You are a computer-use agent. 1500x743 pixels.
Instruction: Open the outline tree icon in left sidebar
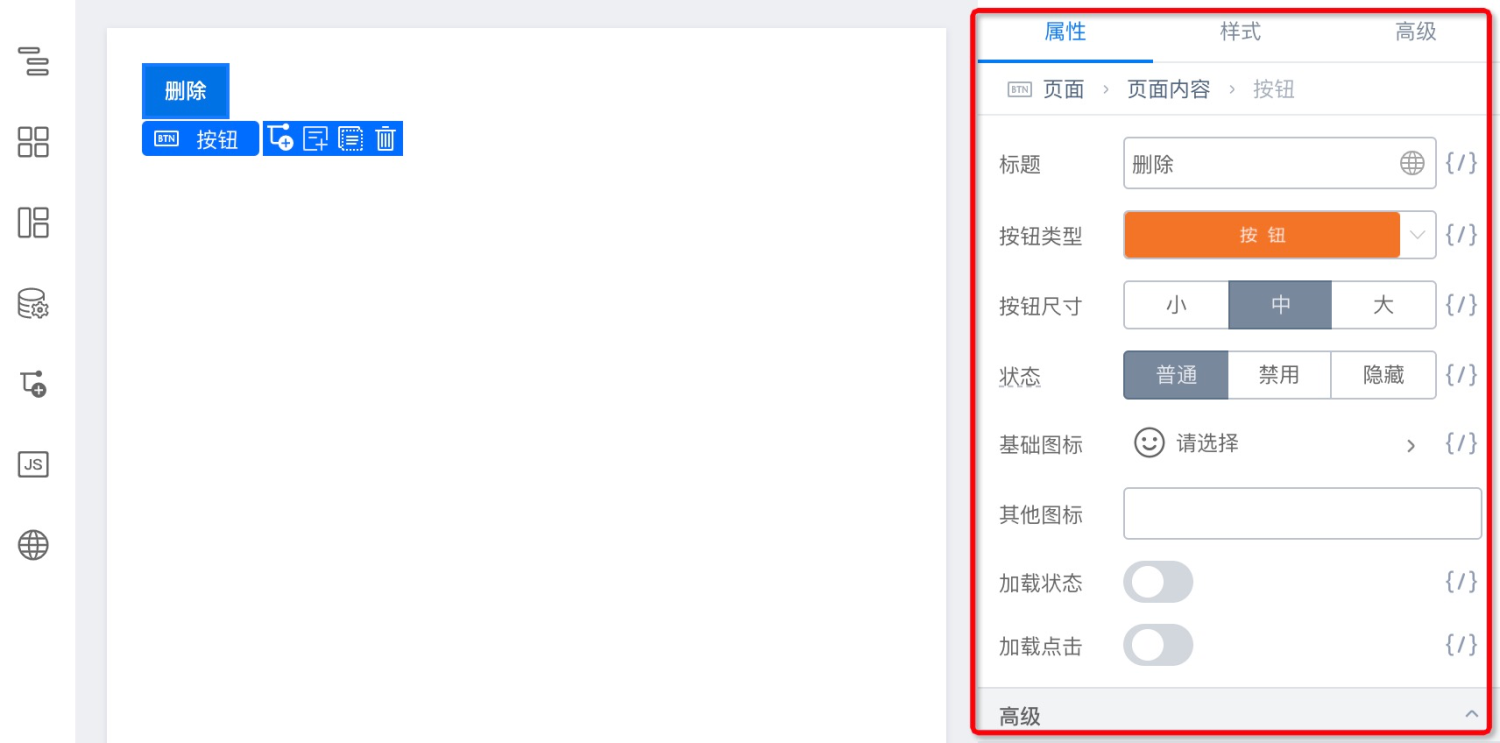coord(33,61)
